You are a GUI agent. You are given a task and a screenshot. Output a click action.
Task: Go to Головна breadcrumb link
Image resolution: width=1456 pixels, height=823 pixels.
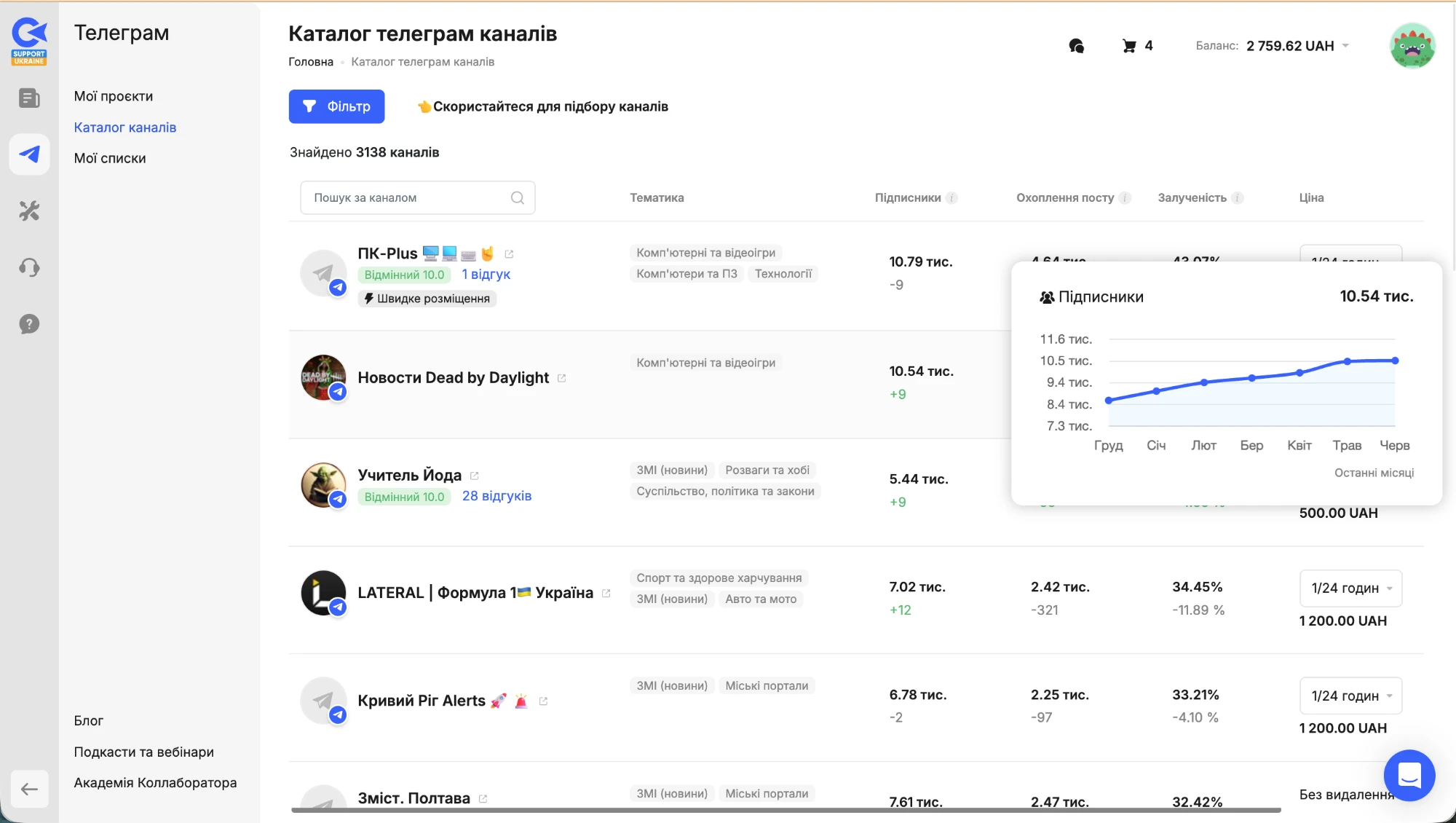tap(311, 62)
